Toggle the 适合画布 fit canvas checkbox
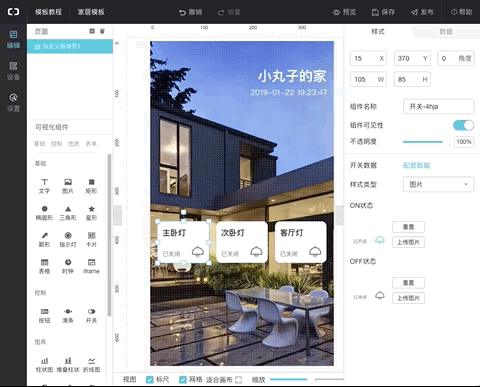This screenshot has width=480, height=387. (238, 379)
